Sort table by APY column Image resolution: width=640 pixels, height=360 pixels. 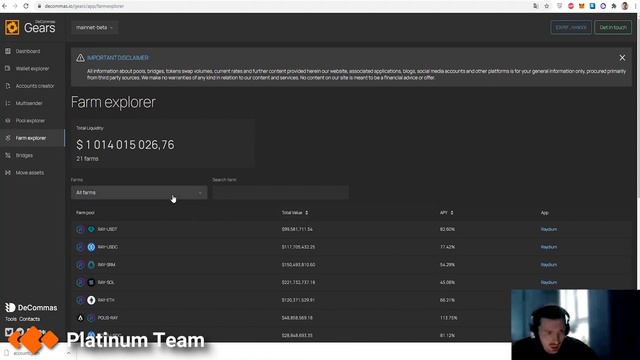click(447, 213)
